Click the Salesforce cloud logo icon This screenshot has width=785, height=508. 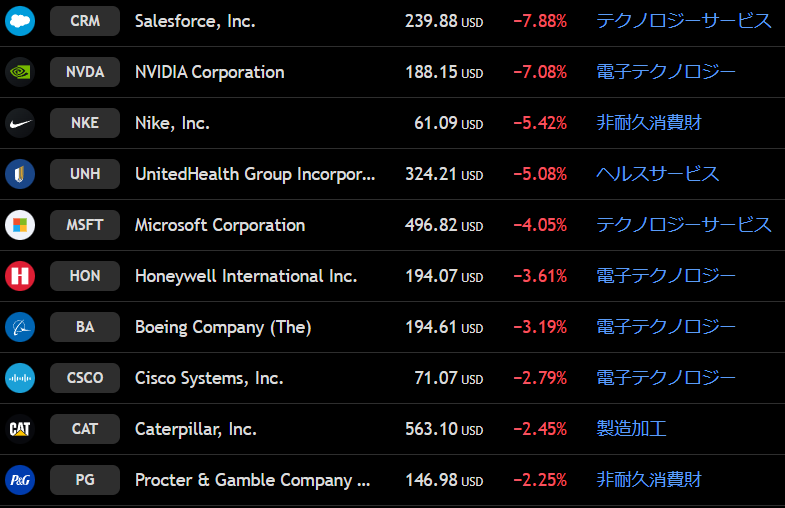point(20,21)
